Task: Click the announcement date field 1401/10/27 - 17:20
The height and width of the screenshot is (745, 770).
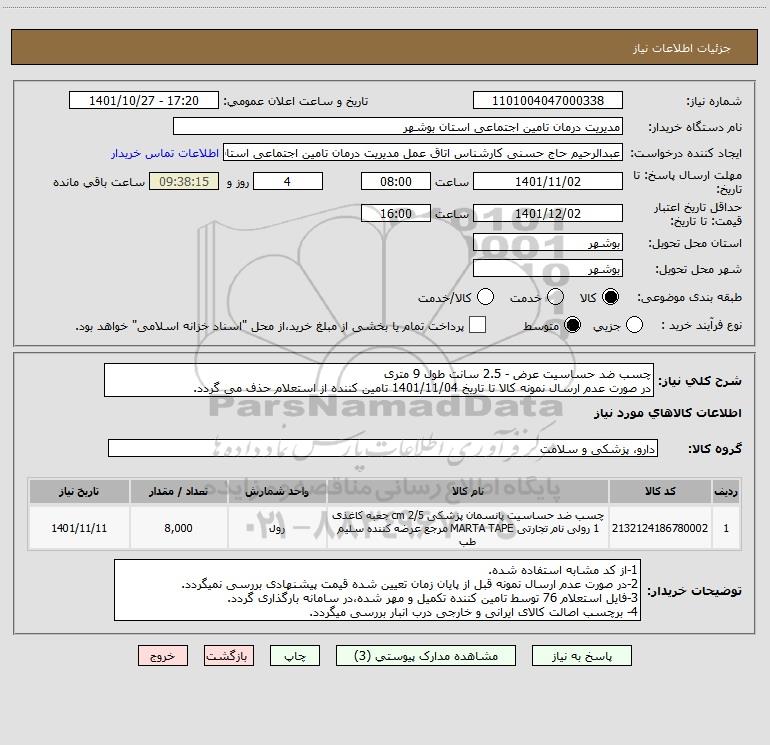Action: tap(144, 101)
